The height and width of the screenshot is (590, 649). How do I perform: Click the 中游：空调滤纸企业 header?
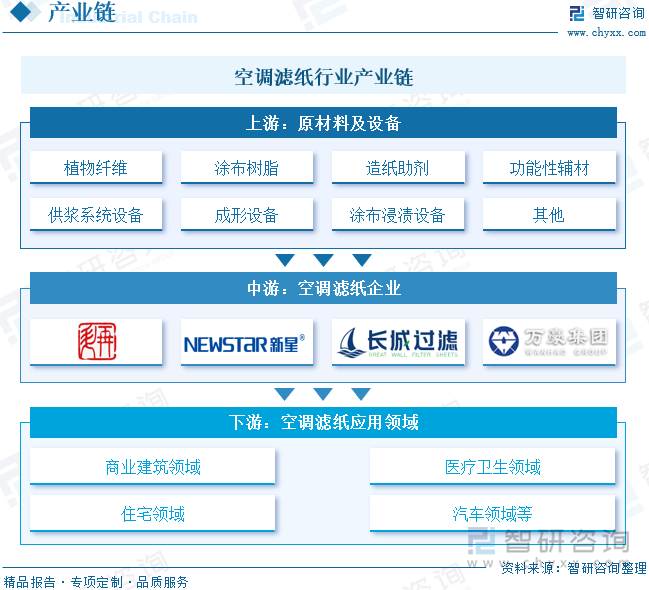323,288
